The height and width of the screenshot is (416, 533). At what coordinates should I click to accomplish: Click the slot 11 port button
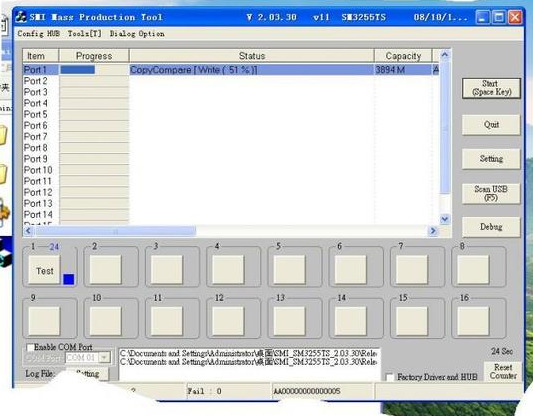coord(167,321)
